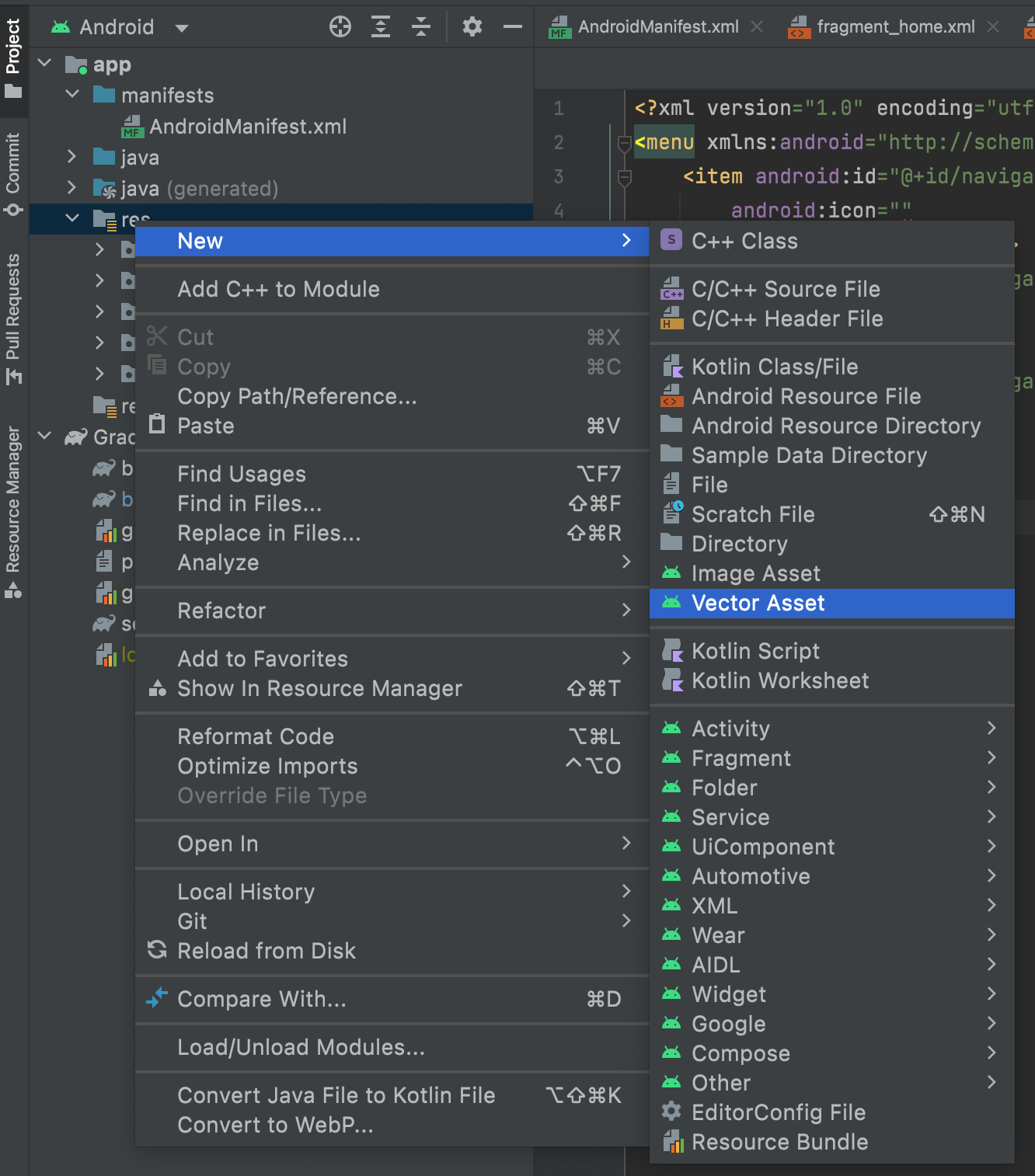Viewport: 1035px width, 1176px height.
Task: Choose Add C++ to Module
Action: pos(392,290)
